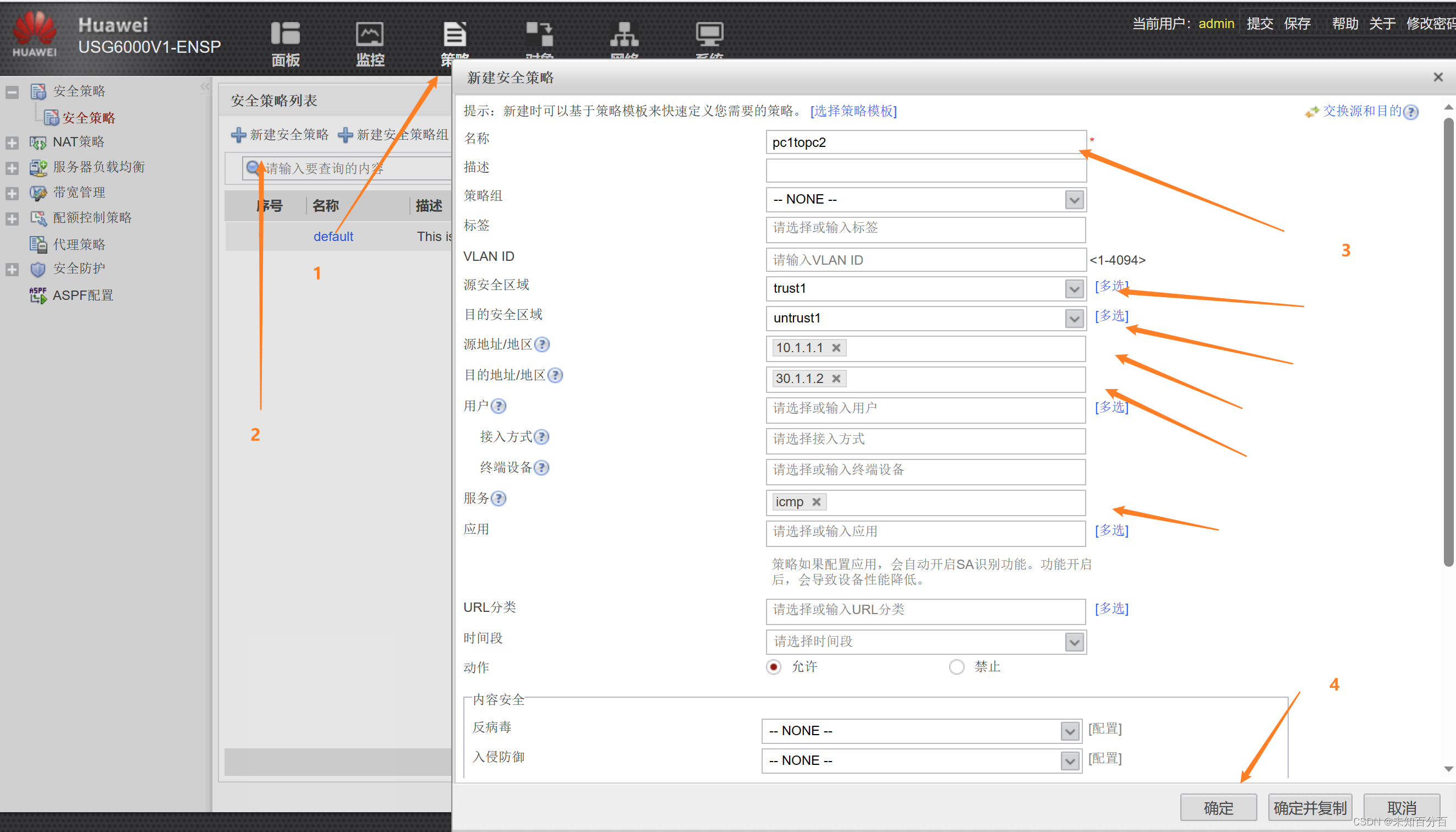1456x832 pixels.
Task: Click the search magnifier icon in policy list
Action: 253,168
